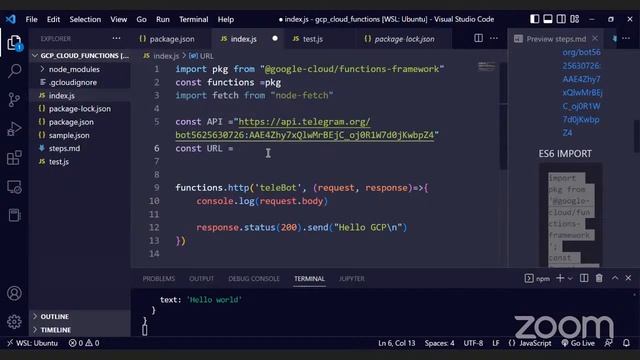The width and height of the screenshot is (640, 360).
Task: Switch to package.json editor tab
Action: coord(171,39)
